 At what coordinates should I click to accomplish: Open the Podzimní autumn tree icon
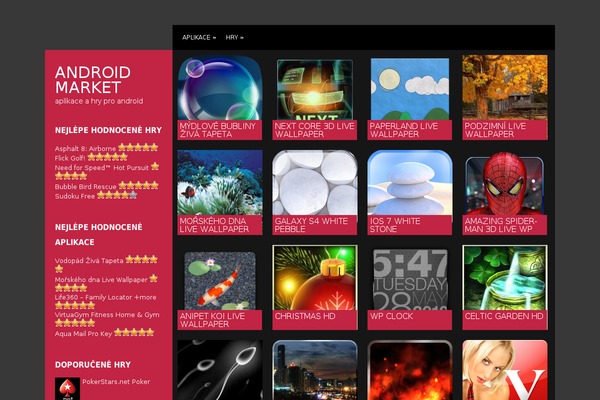pos(505,87)
